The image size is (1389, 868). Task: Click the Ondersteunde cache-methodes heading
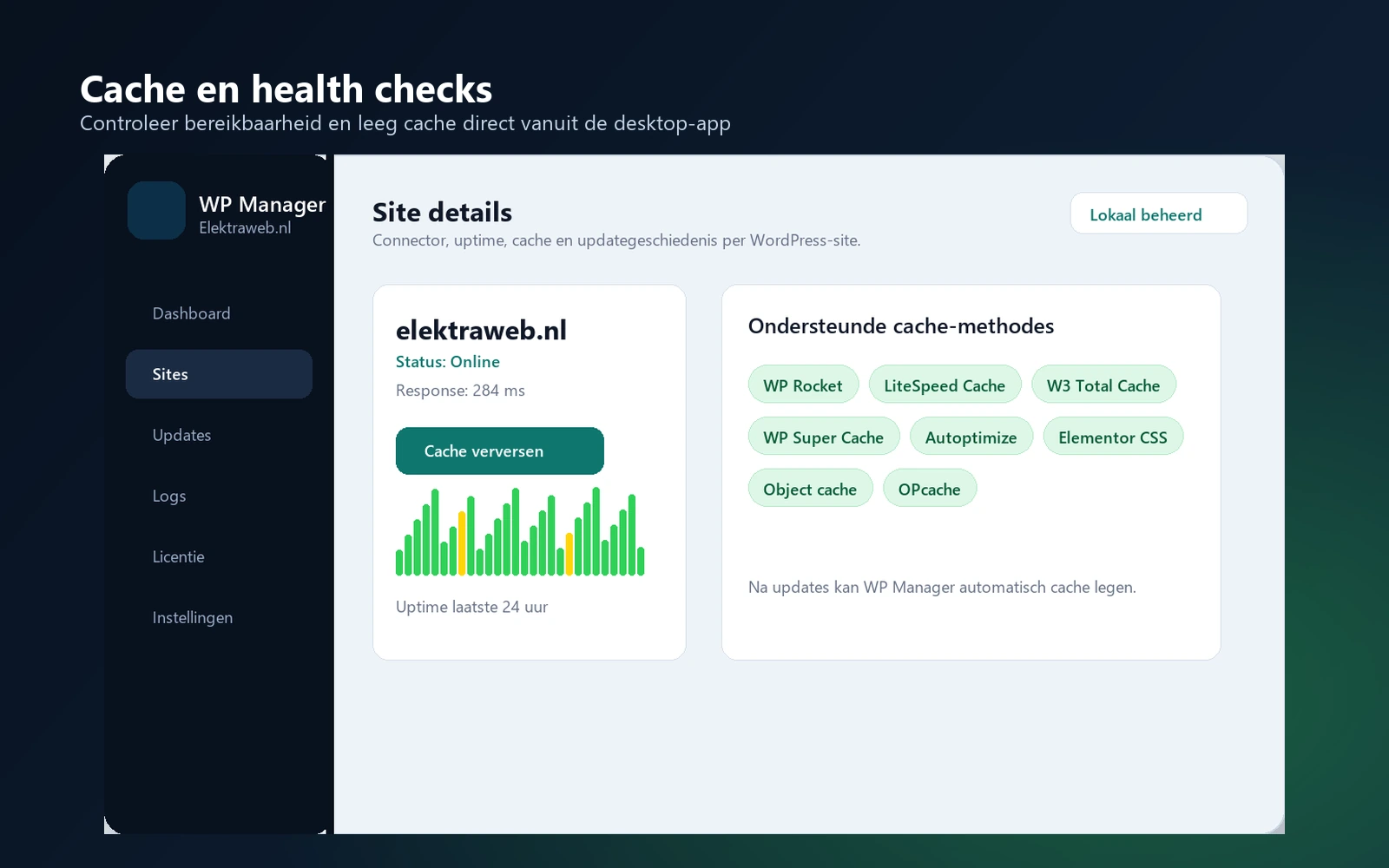(x=901, y=326)
